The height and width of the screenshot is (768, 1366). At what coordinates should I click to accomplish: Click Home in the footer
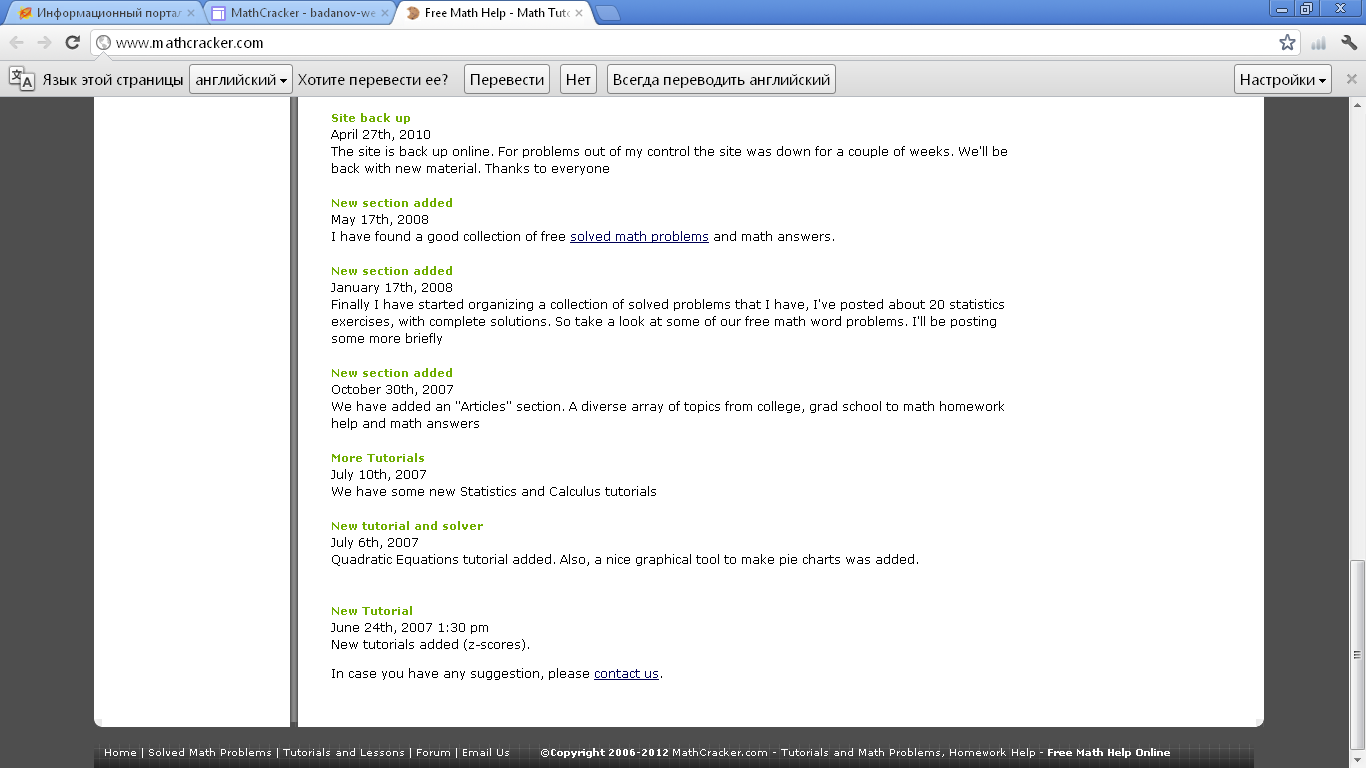(120, 753)
